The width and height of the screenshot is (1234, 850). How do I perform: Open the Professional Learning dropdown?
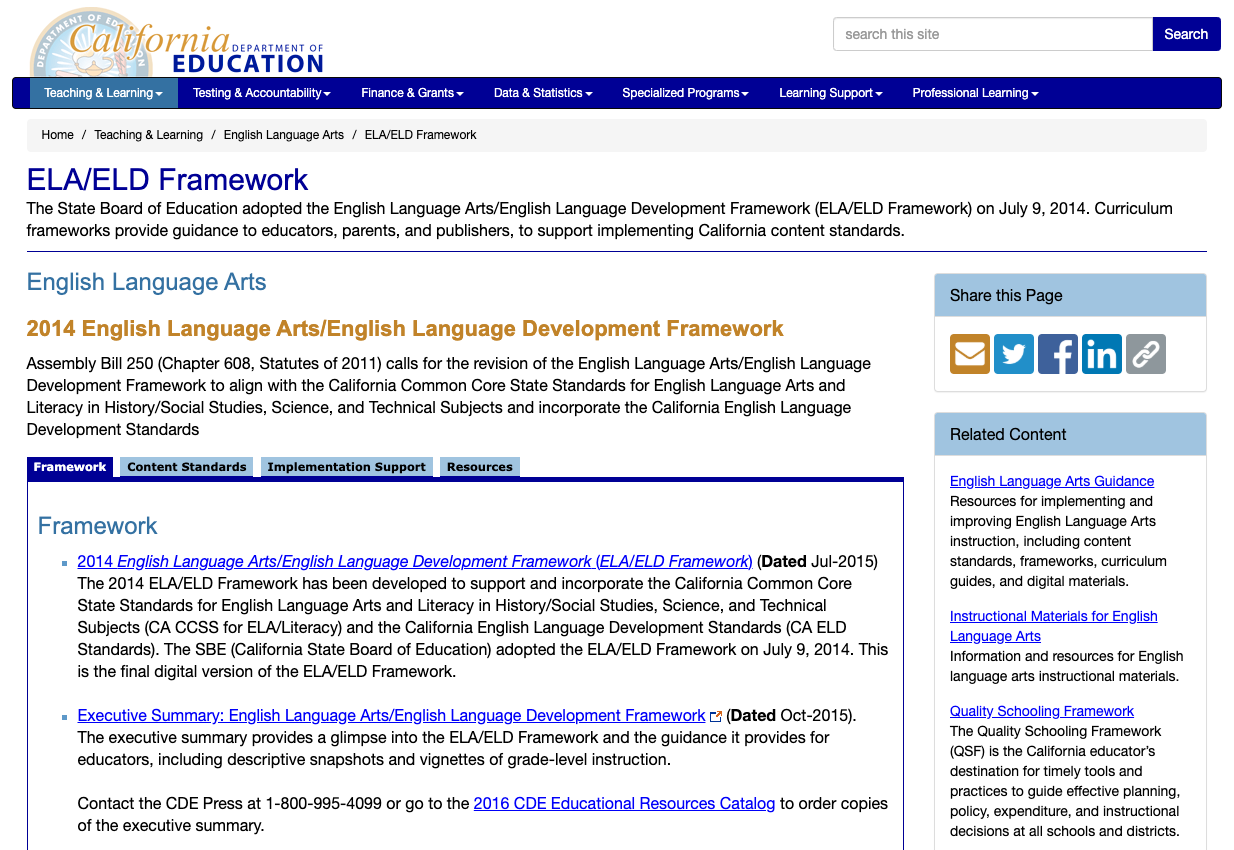click(974, 92)
